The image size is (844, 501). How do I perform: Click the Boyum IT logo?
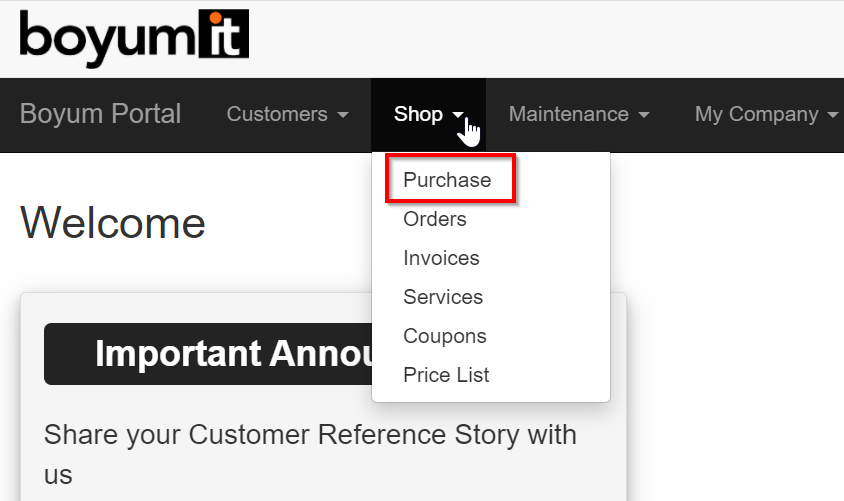(134, 37)
